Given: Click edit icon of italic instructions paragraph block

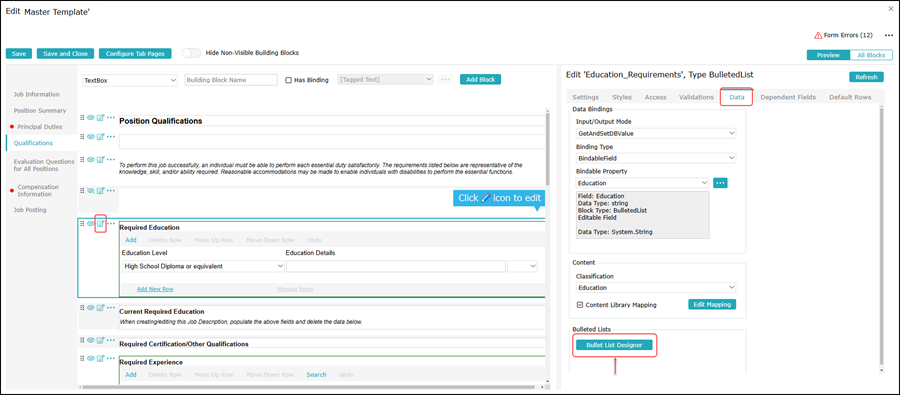Looking at the screenshot, I should (x=100, y=160).
